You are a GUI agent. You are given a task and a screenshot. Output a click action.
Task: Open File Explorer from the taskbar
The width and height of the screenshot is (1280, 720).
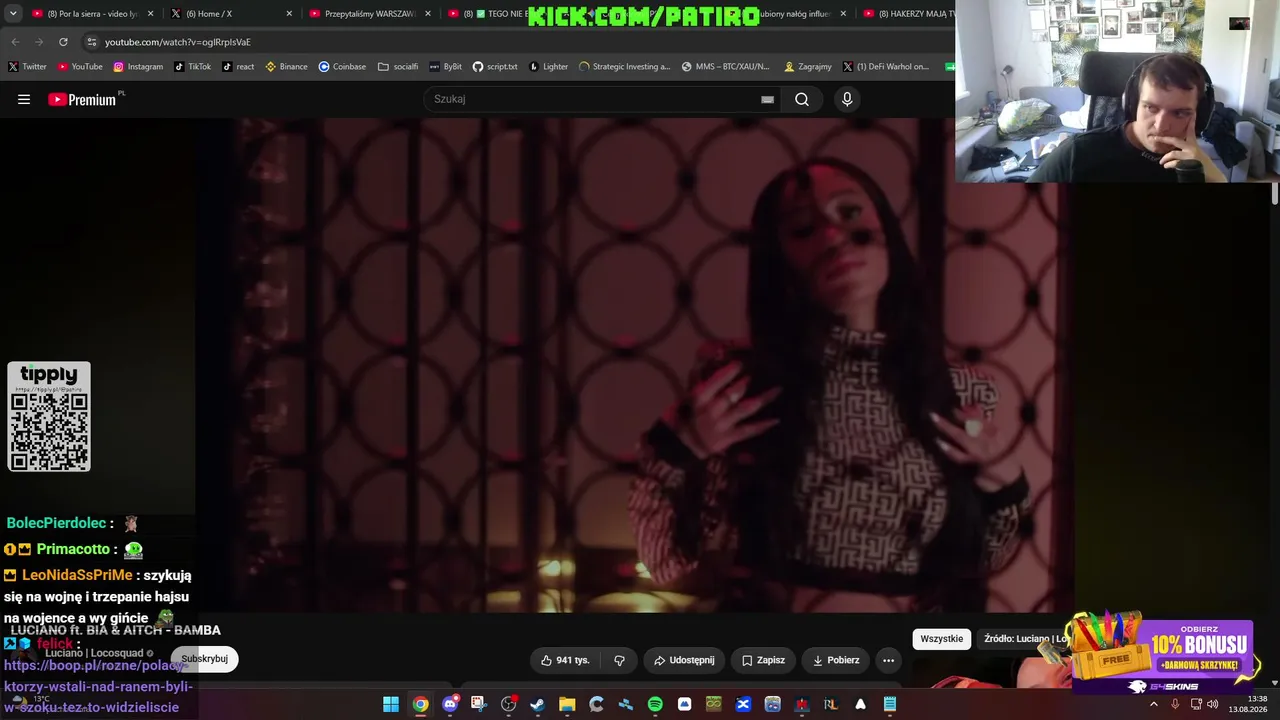[567, 704]
